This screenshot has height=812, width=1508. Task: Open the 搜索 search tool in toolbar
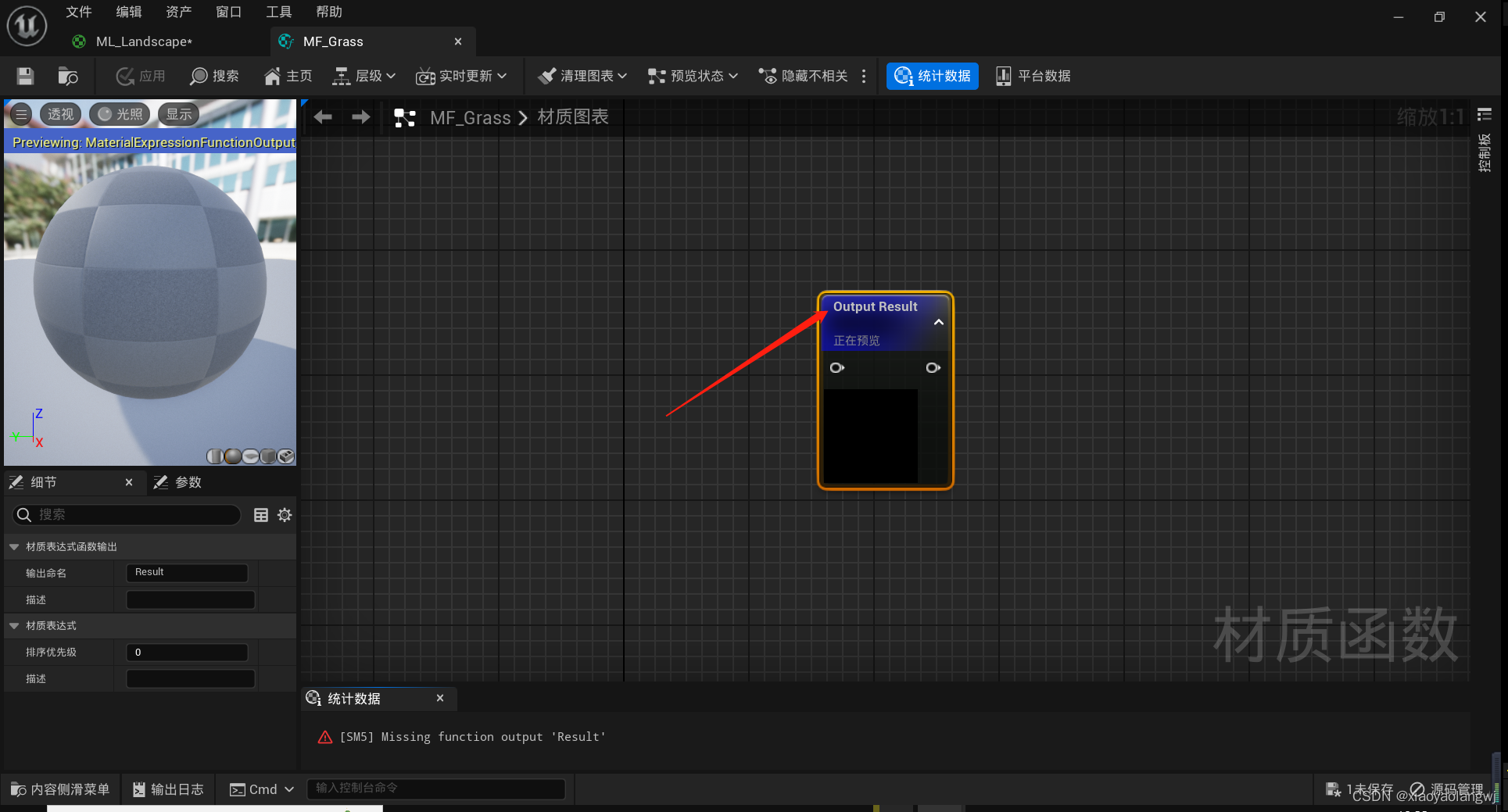tap(214, 76)
